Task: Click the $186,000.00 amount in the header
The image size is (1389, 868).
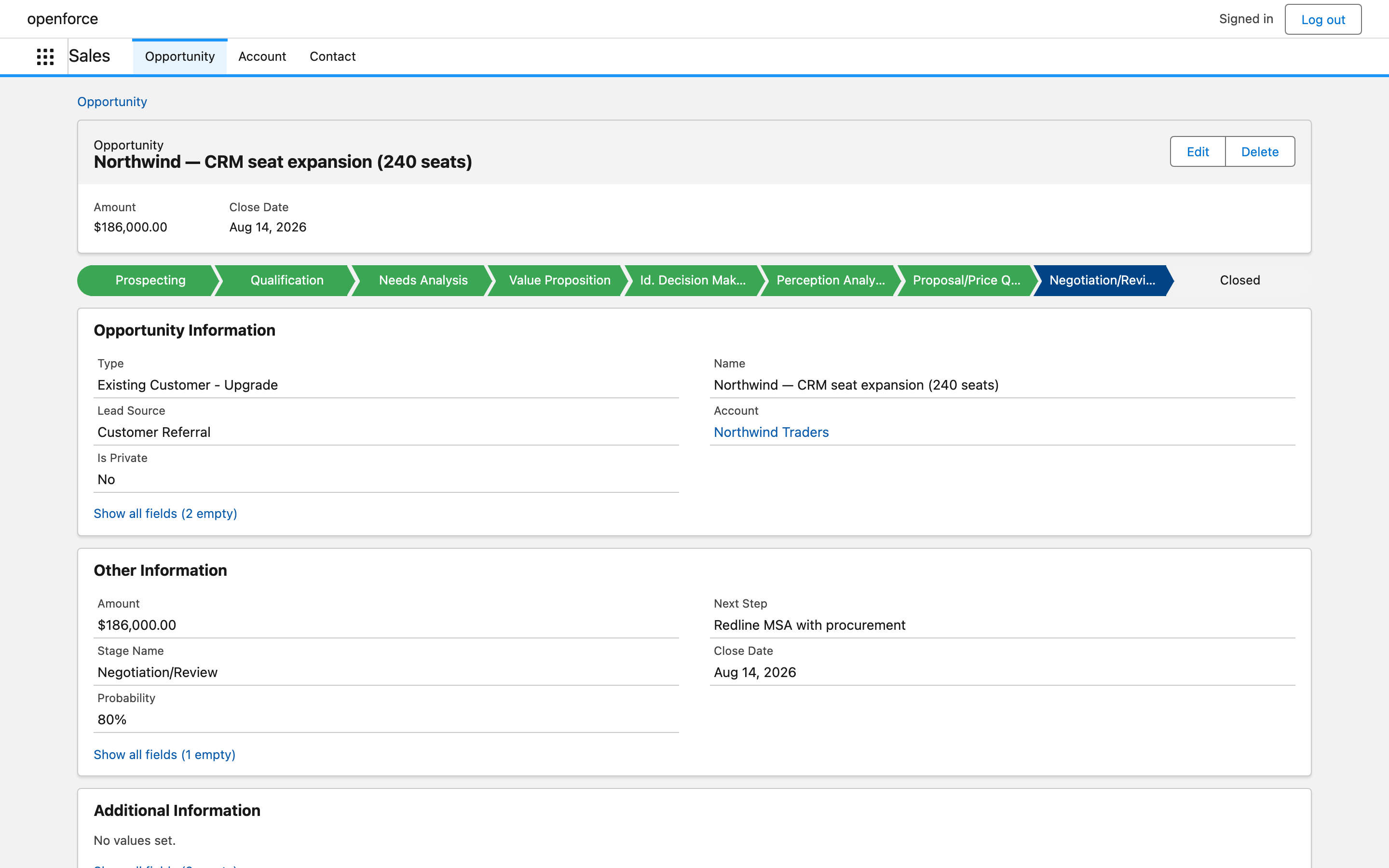Action: pos(130,227)
